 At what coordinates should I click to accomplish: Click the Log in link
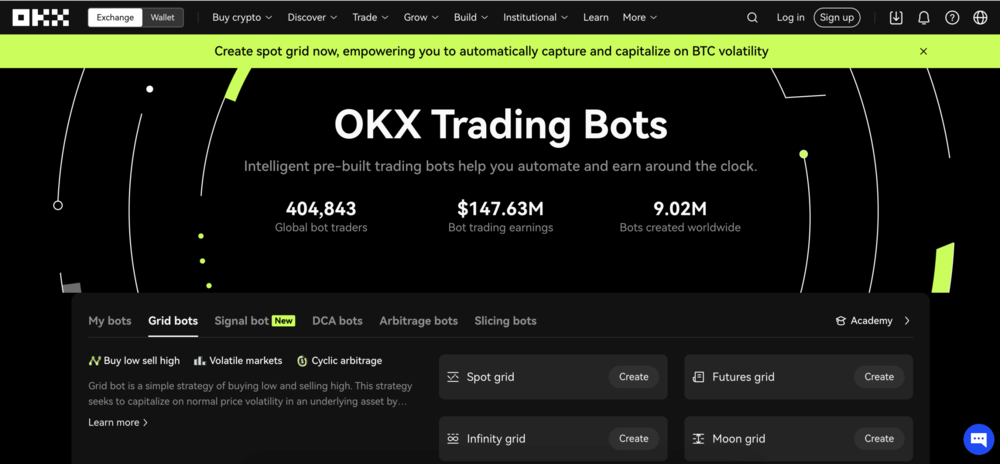[790, 18]
